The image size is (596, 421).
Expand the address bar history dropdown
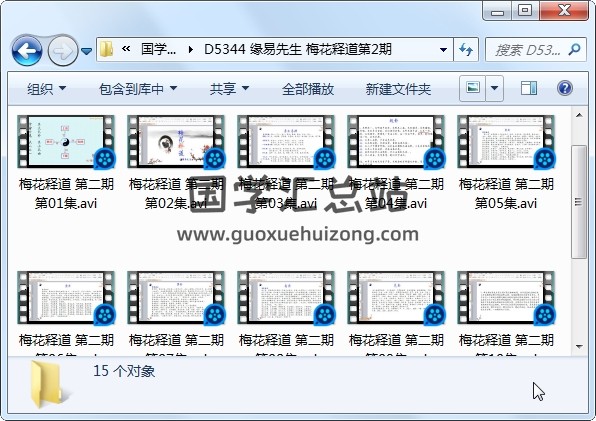[443, 49]
